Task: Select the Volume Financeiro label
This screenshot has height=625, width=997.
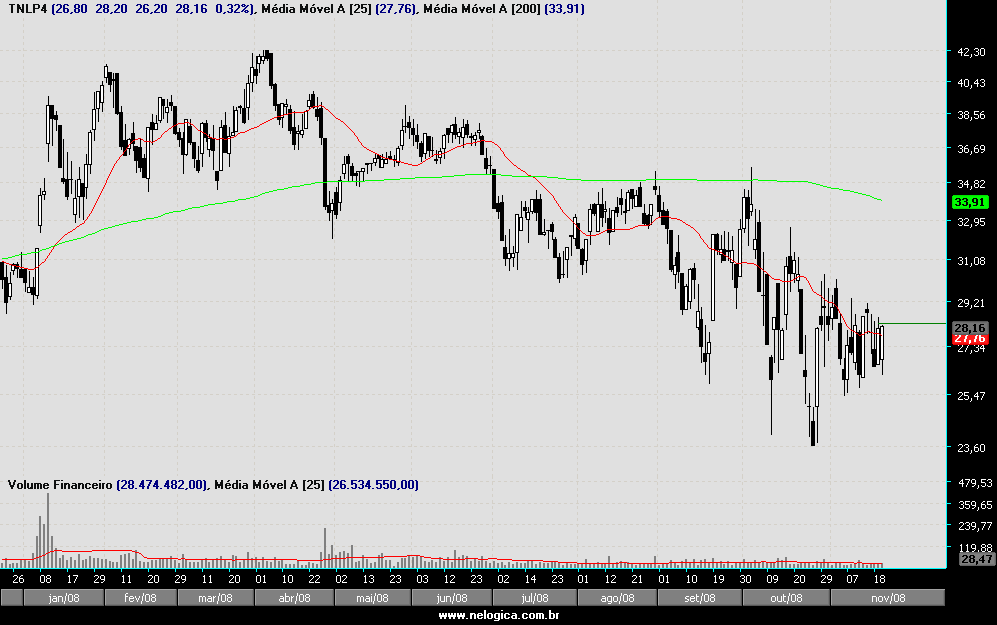Action: (x=60, y=484)
